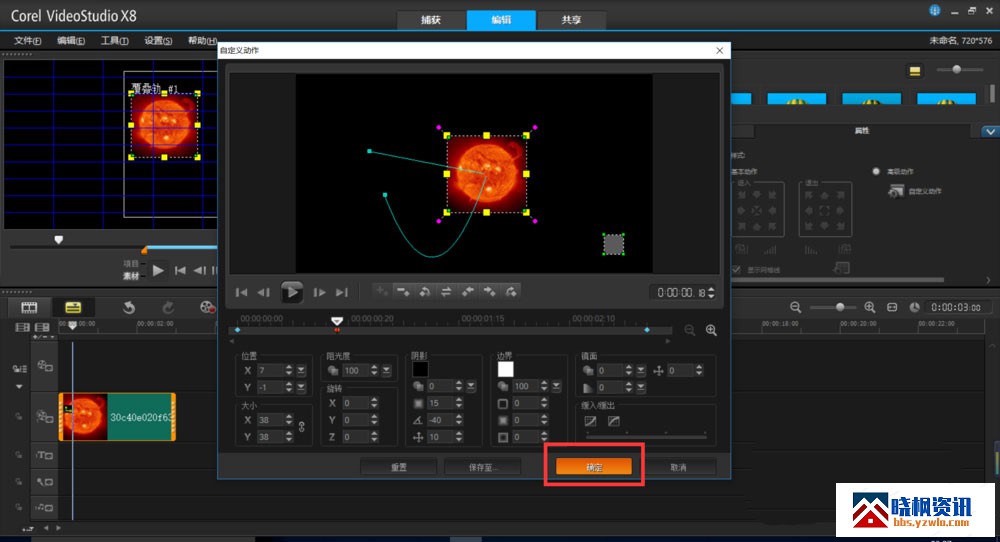This screenshot has height=542, width=1000.
Task: Select the 高级动作 radio button
Action: click(x=876, y=172)
